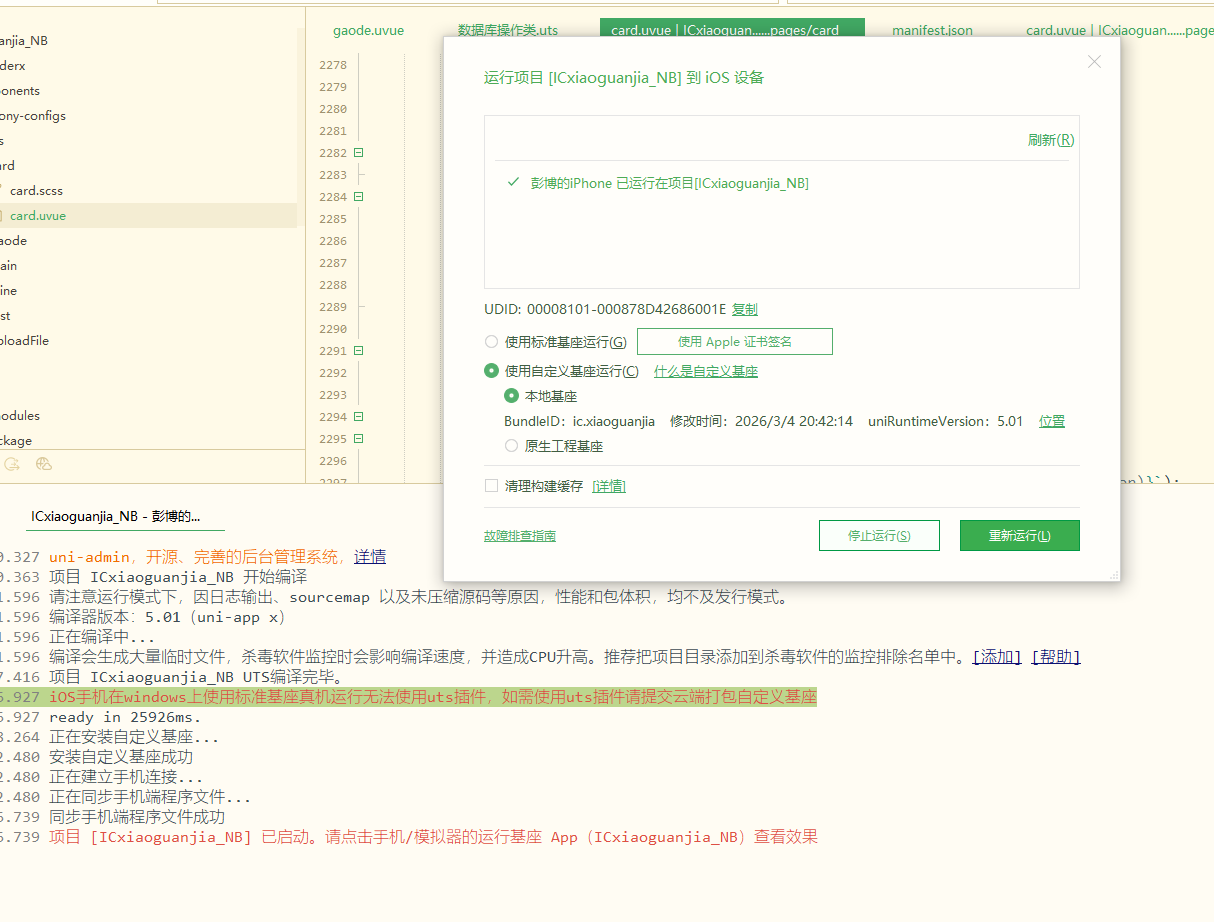Click the fold icon beside line 2294
The image size is (1214, 922).
tap(358, 417)
